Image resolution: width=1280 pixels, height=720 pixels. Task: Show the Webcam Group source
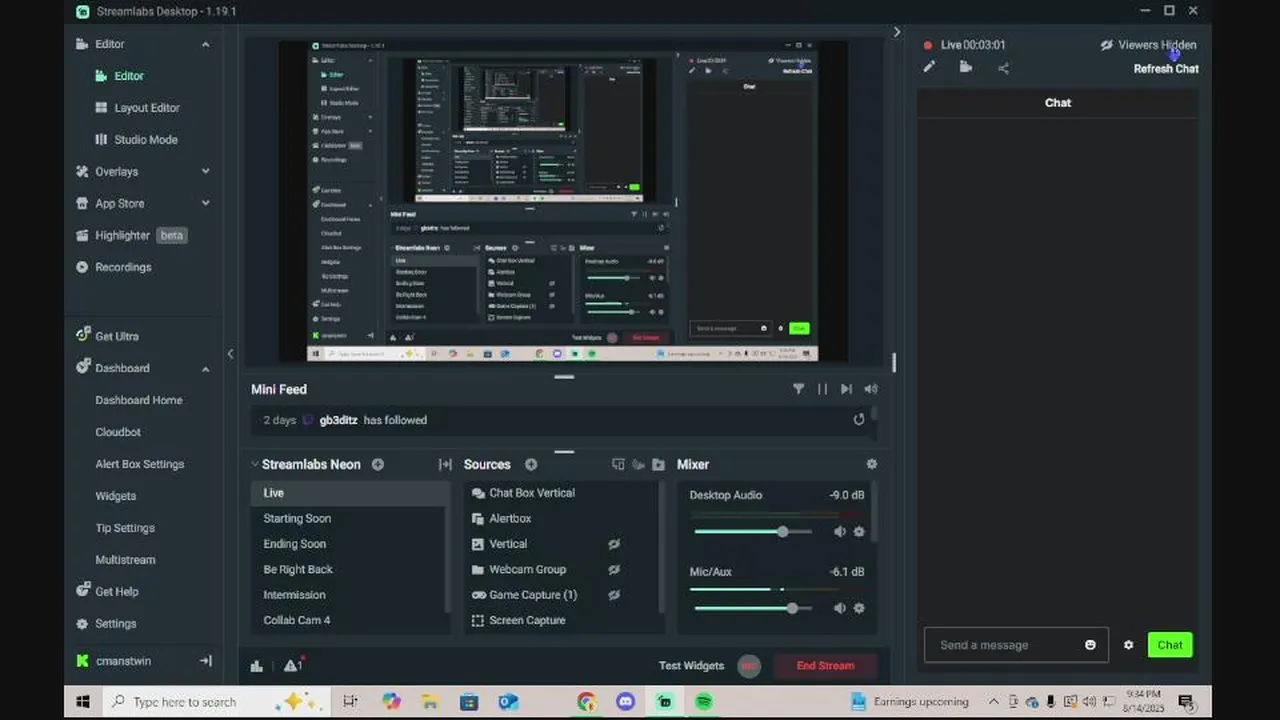[x=614, y=570]
